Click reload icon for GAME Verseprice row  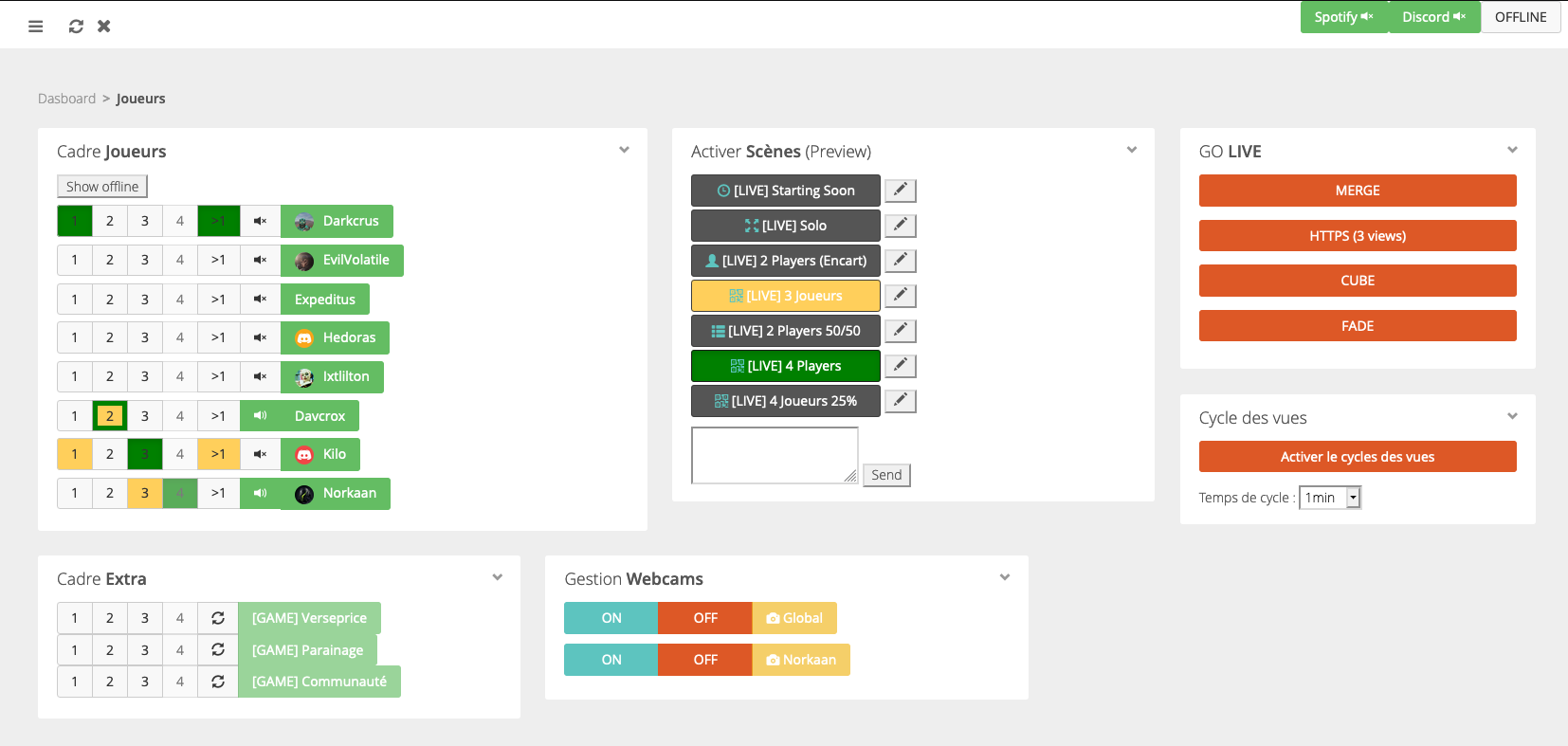(218, 618)
